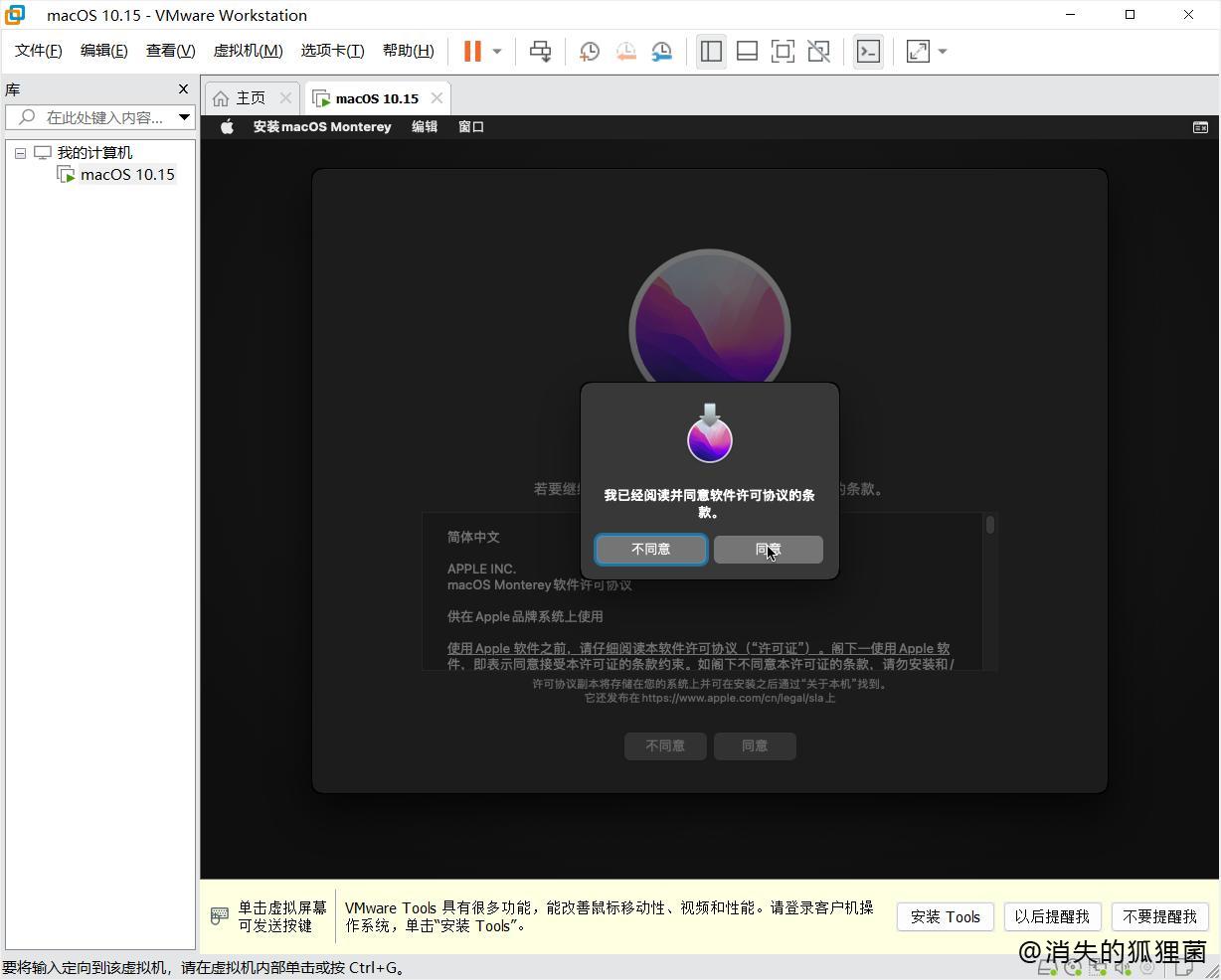Click the guest menu bar keyboard icon
Image resolution: width=1221 pixels, height=980 pixels.
[x=1200, y=126]
